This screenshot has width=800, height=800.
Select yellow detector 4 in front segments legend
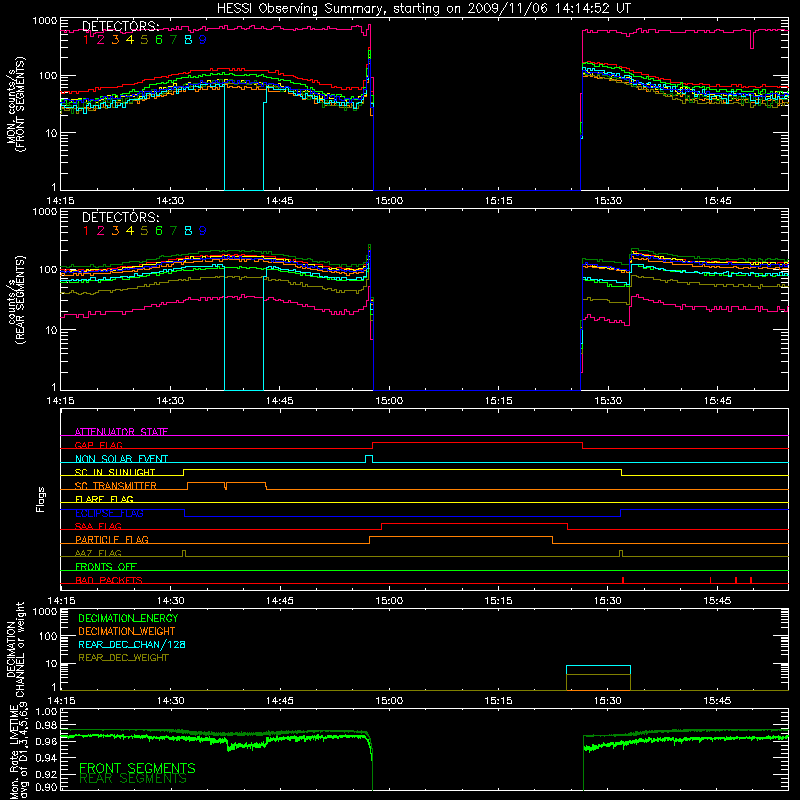point(130,39)
